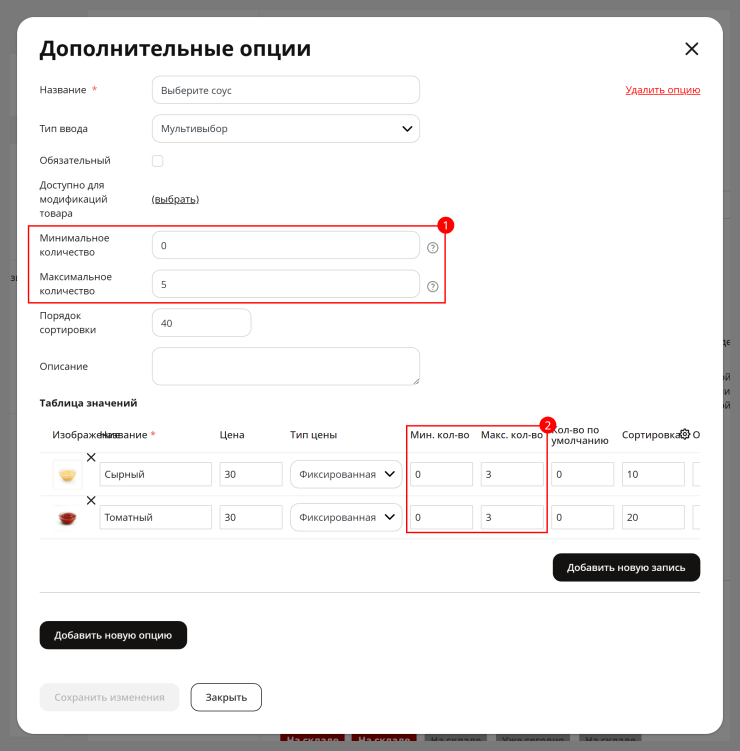Viewport: 740px width, 751px height.
Task: Click Добавить новую запись button
Action: [x=626, y=568]
